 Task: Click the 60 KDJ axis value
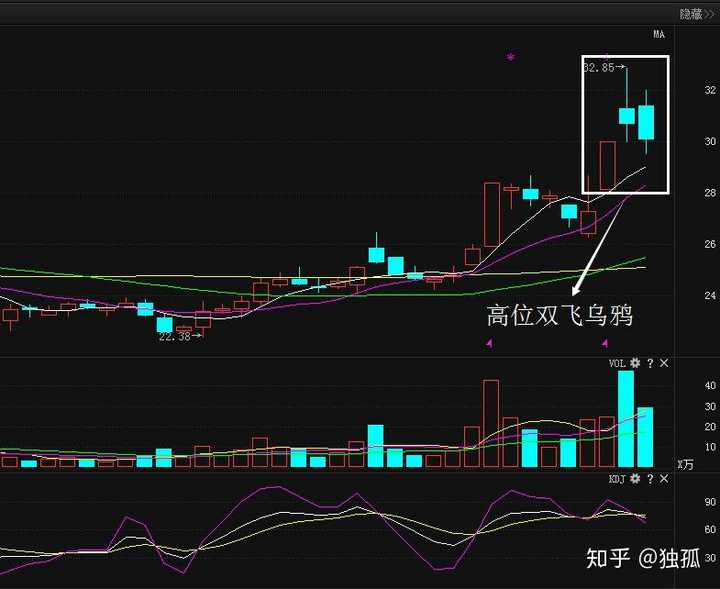710,530
